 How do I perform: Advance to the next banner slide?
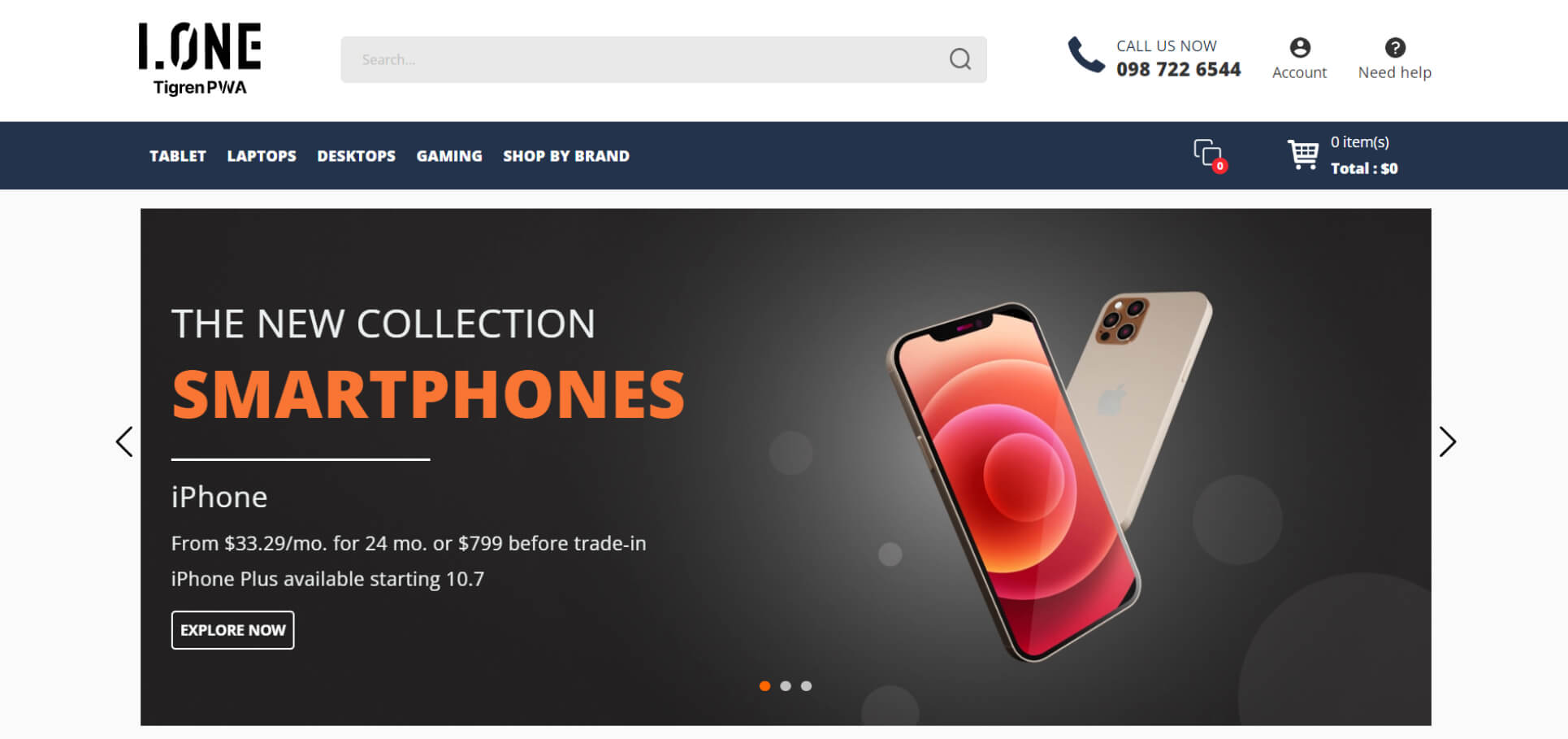point(1447,441)
